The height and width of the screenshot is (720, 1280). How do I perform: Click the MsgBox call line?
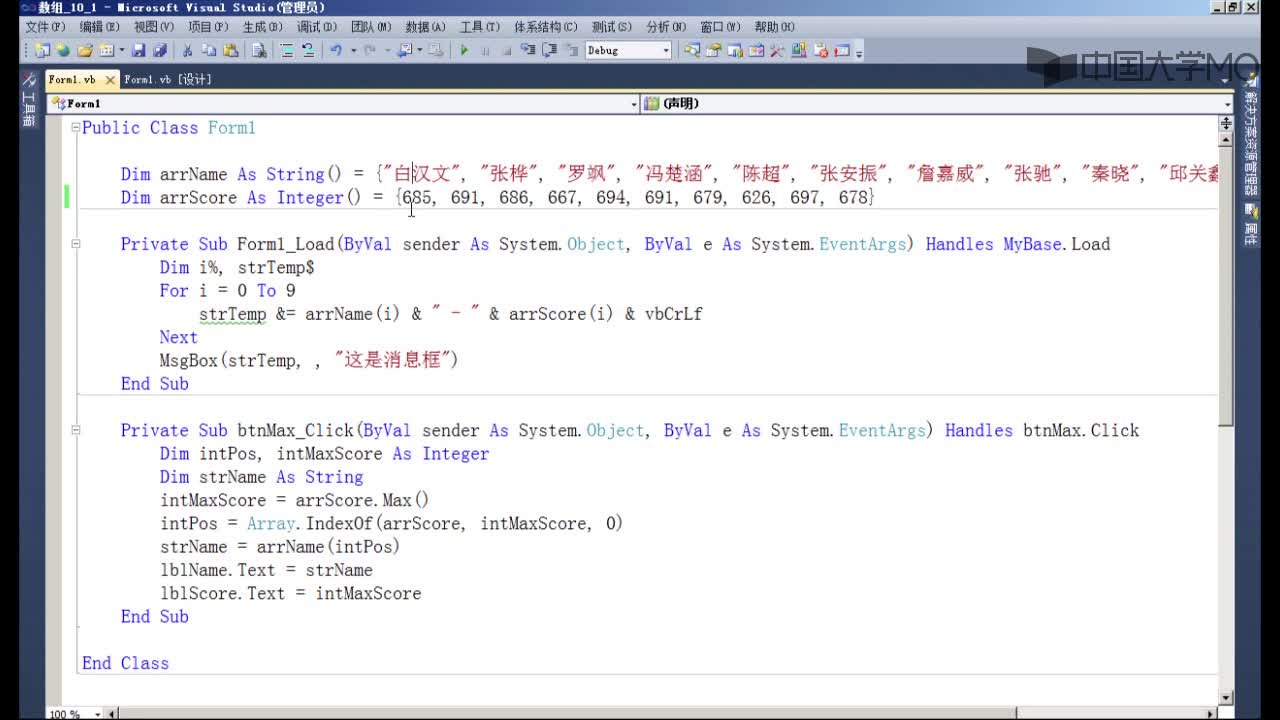point(308,360)
